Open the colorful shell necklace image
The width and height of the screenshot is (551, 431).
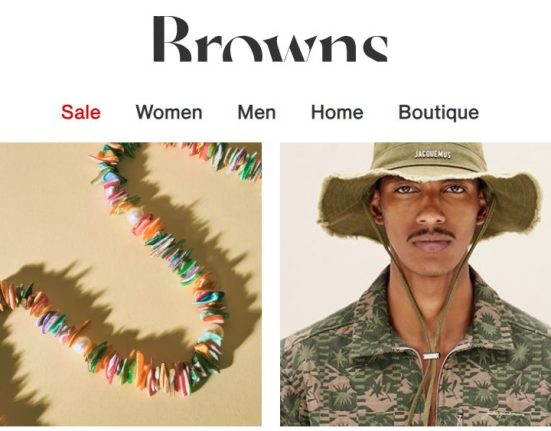point(131,284)
